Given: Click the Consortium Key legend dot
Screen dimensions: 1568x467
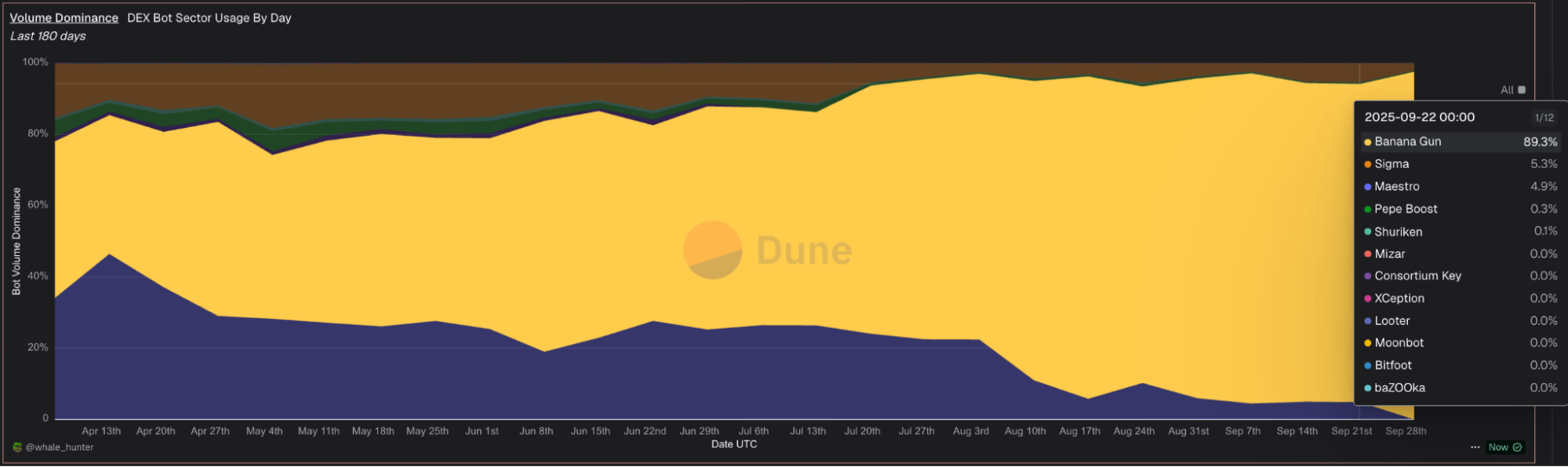Looking at the screenshot, I should click(1367, 276).
